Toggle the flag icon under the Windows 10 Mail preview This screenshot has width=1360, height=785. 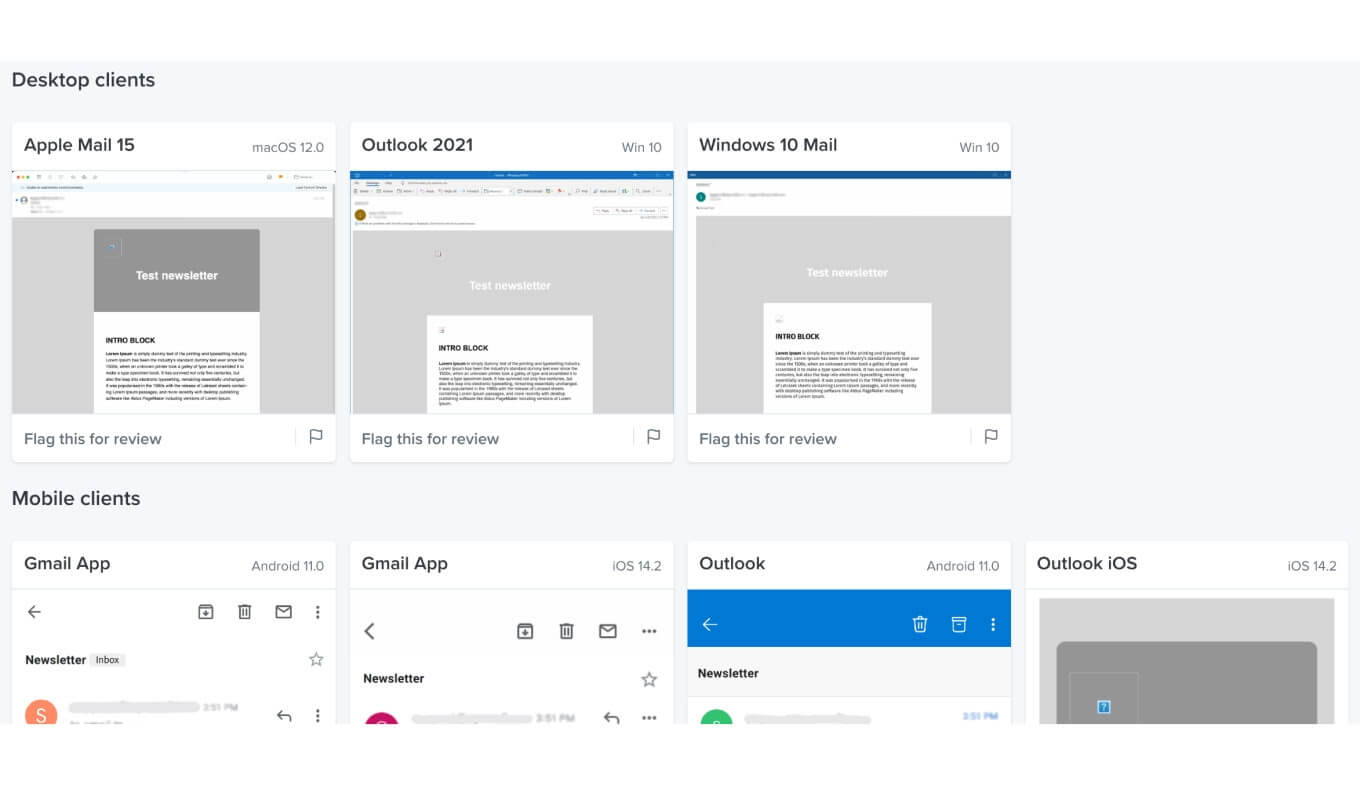(990, 436)
